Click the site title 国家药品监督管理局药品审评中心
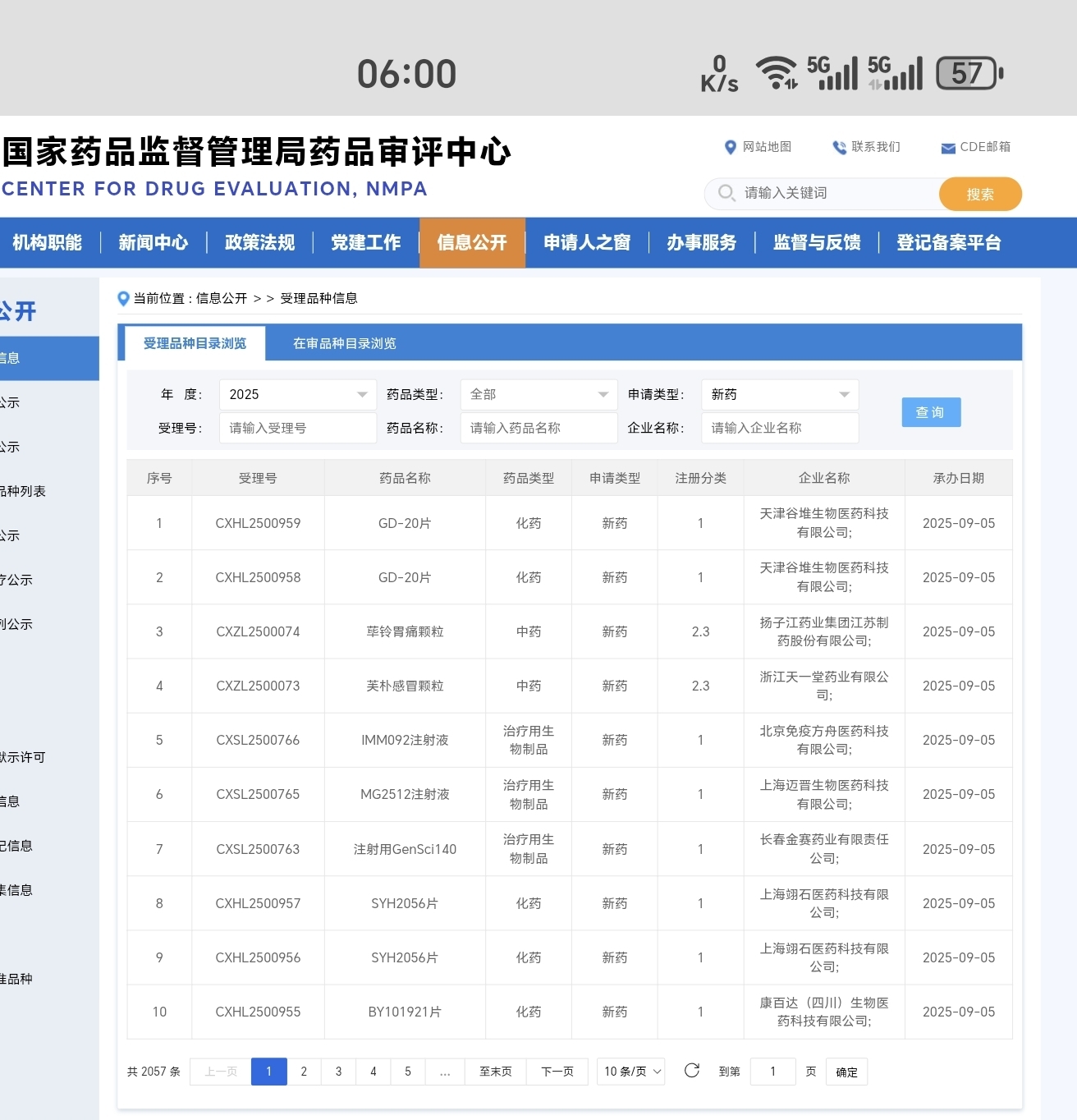 point(256,153)
